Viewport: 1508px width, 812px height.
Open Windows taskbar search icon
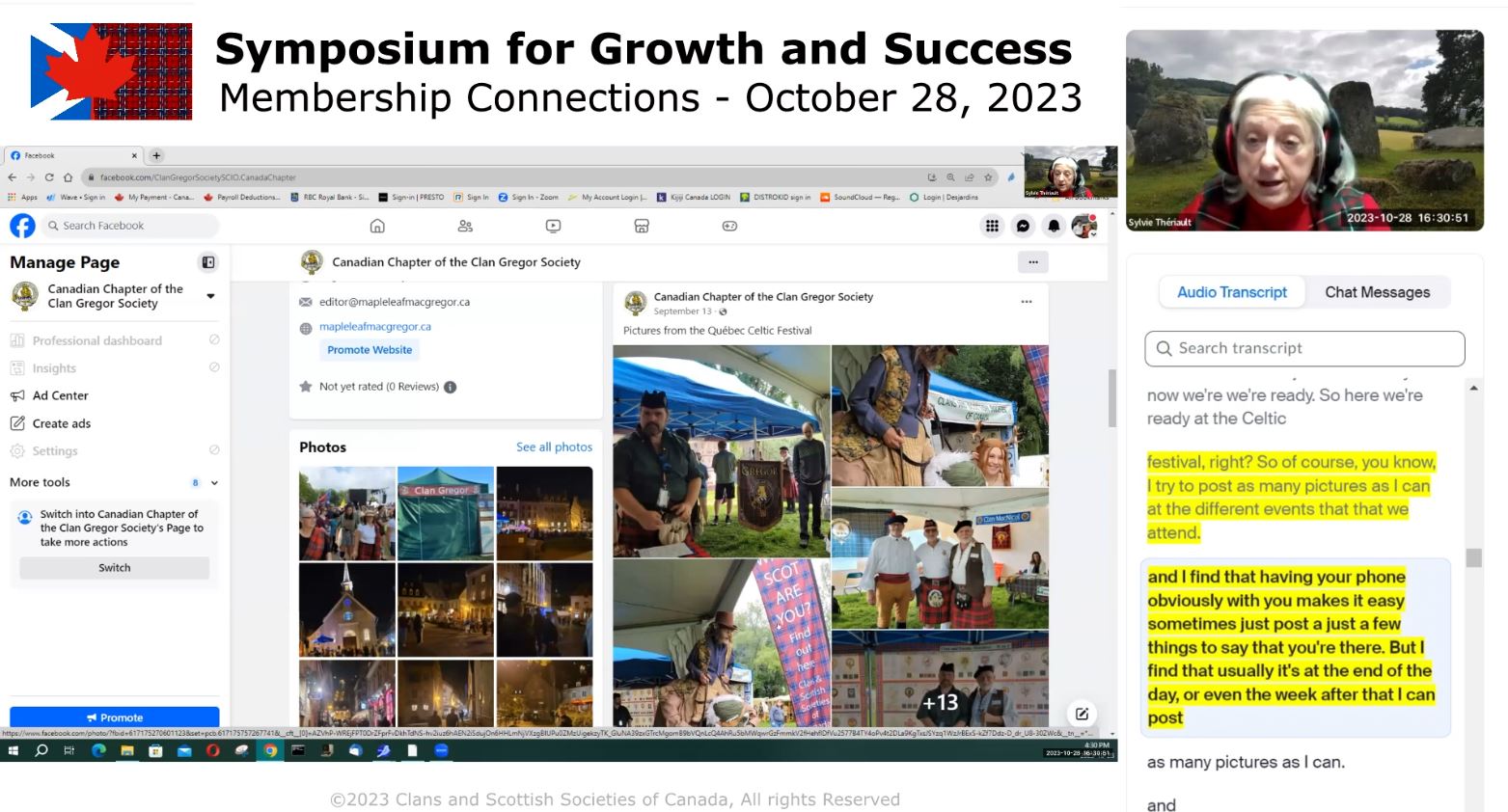point(41,750)
